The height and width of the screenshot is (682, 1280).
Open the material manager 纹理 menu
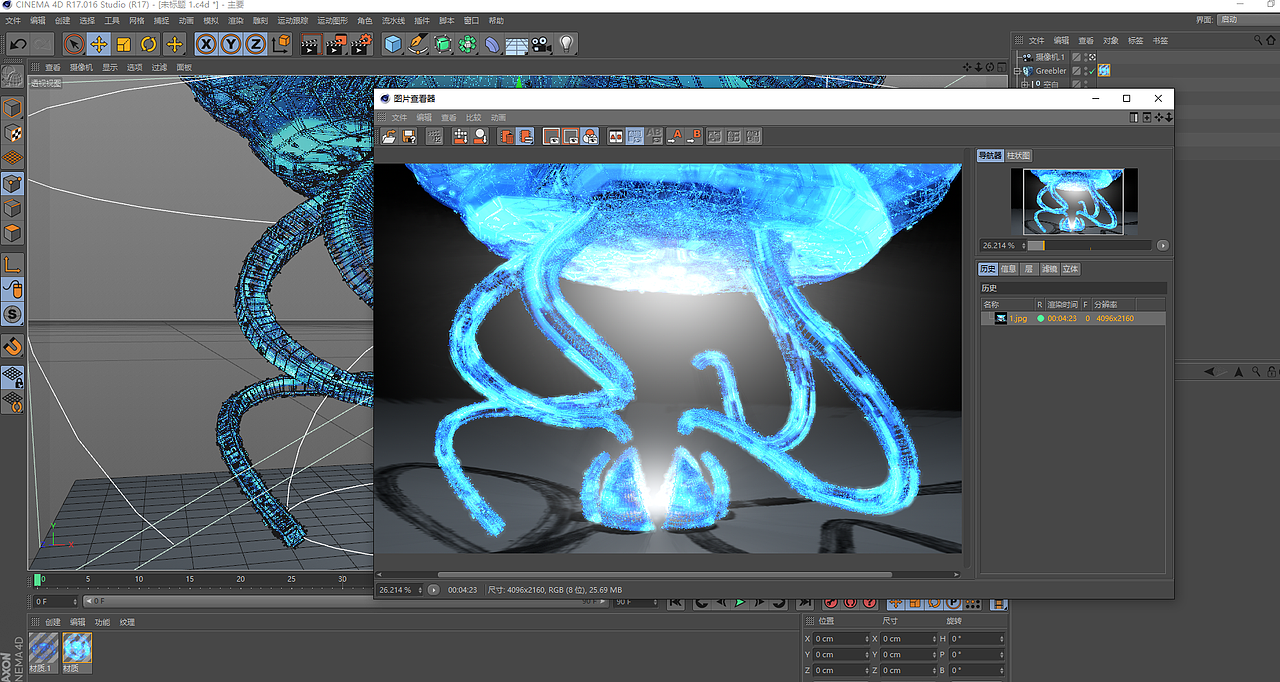(x=127, y=622)
